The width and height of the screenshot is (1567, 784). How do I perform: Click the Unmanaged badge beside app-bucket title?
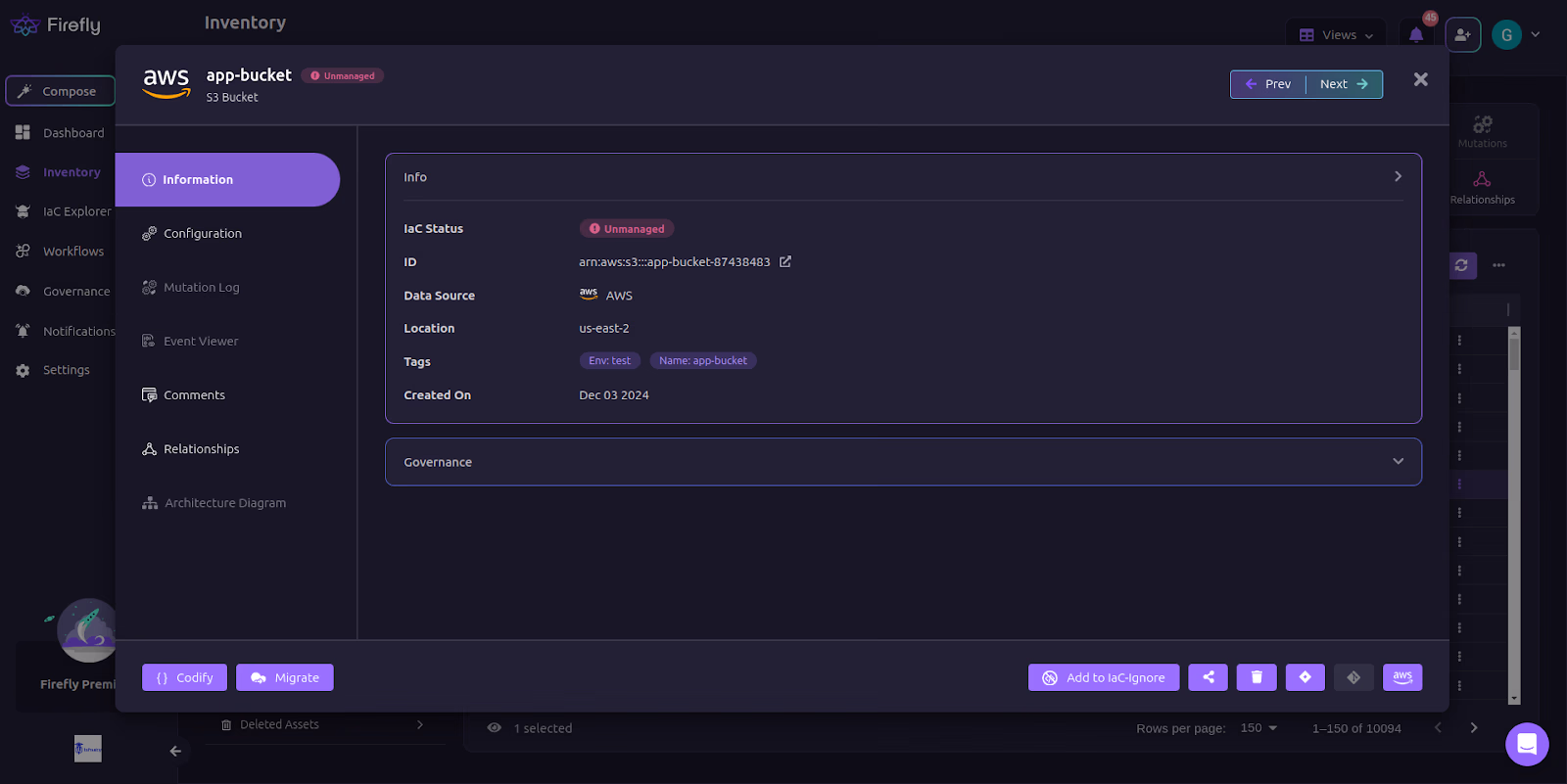tap(343, 76)
